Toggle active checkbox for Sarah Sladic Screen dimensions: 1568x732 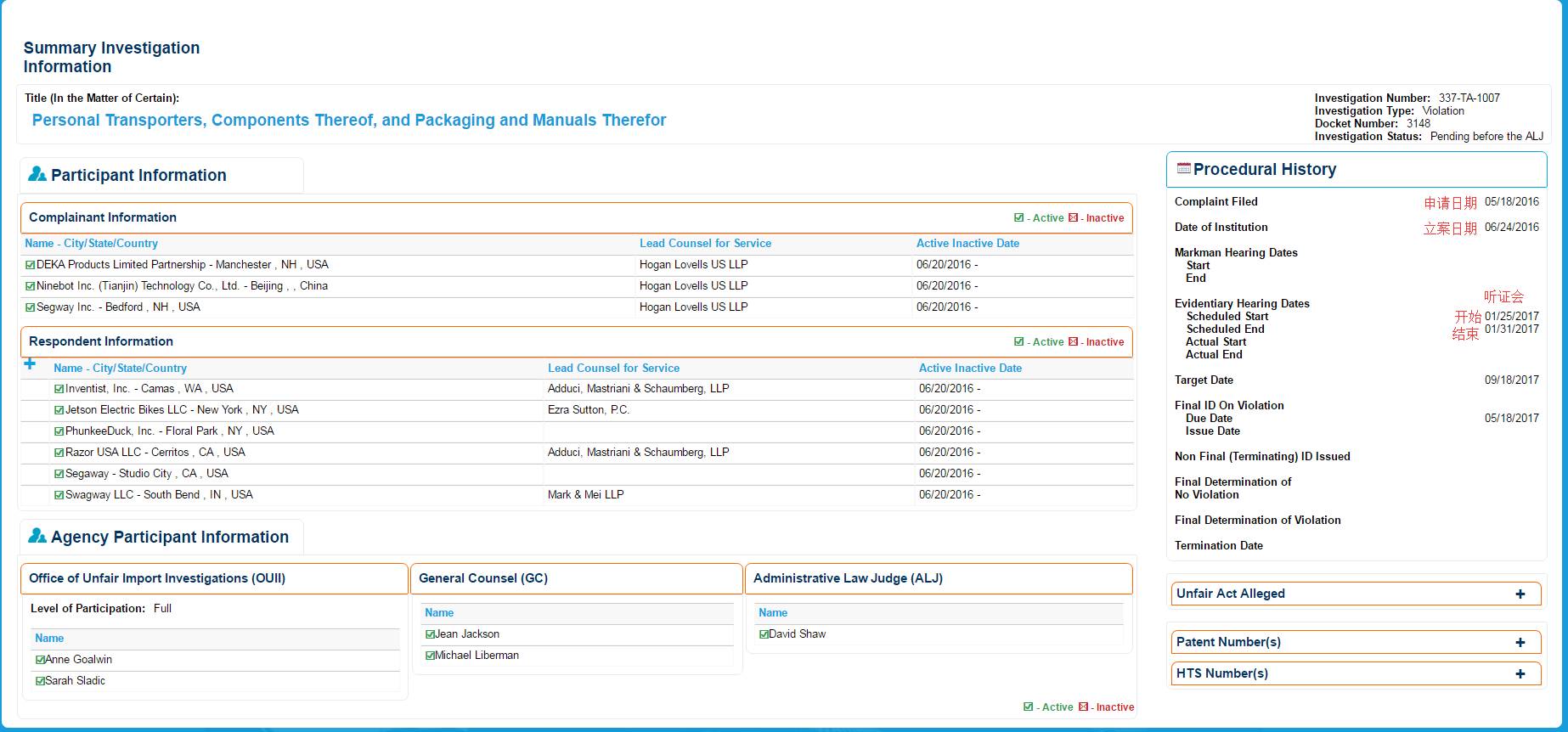pos(40,681)
